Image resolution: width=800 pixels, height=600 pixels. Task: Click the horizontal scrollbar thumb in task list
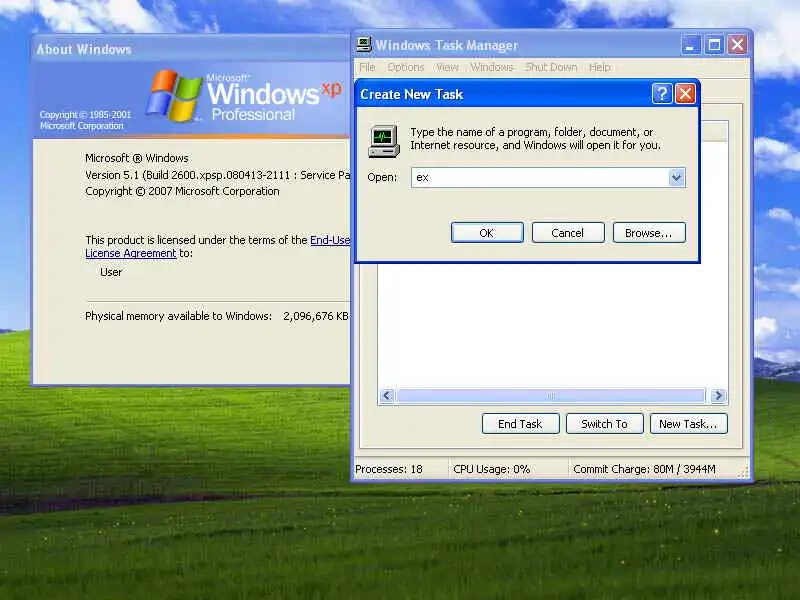tap(551, 395)
